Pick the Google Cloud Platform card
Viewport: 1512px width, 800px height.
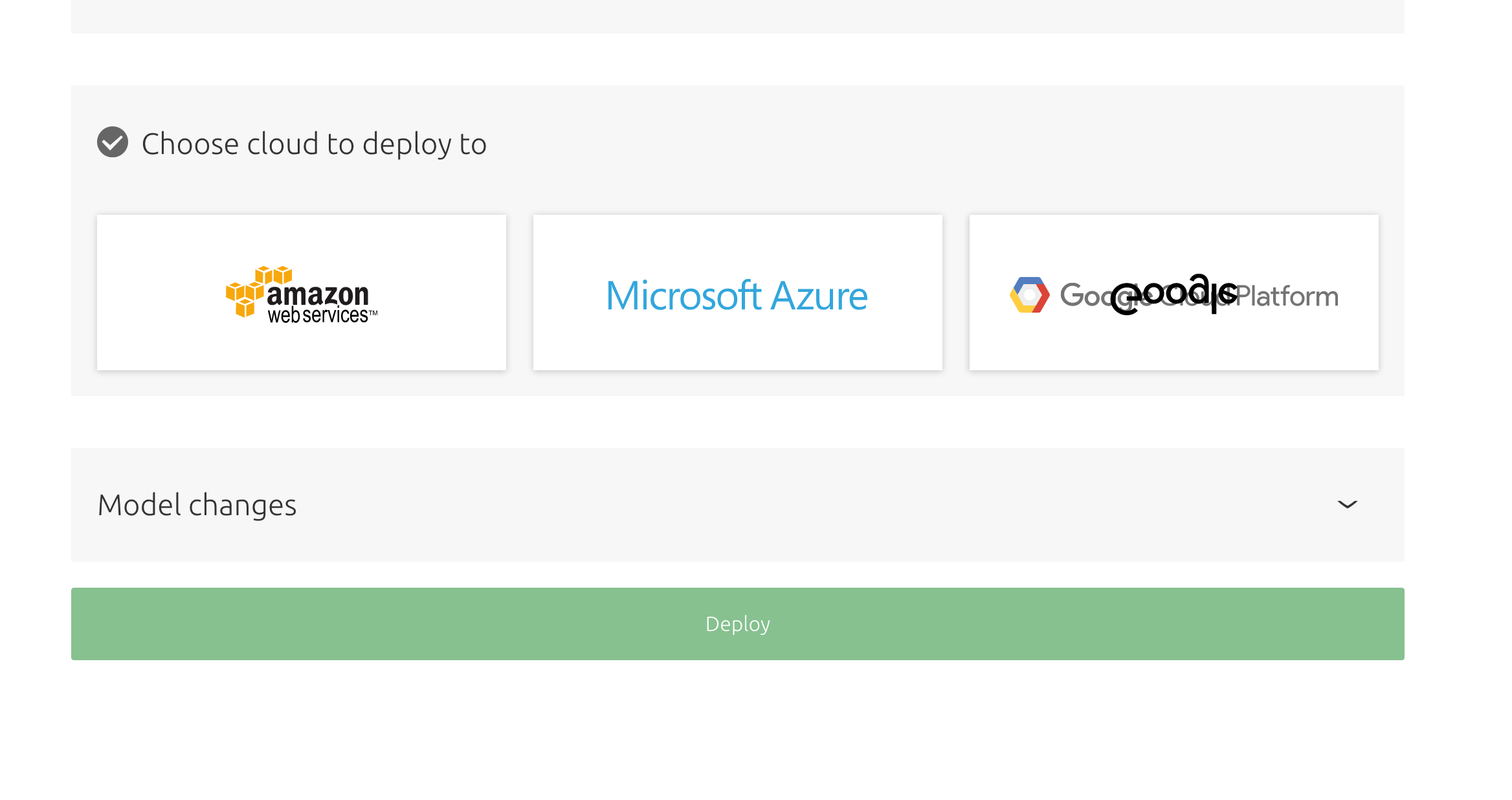click(x=1174, y=293)
